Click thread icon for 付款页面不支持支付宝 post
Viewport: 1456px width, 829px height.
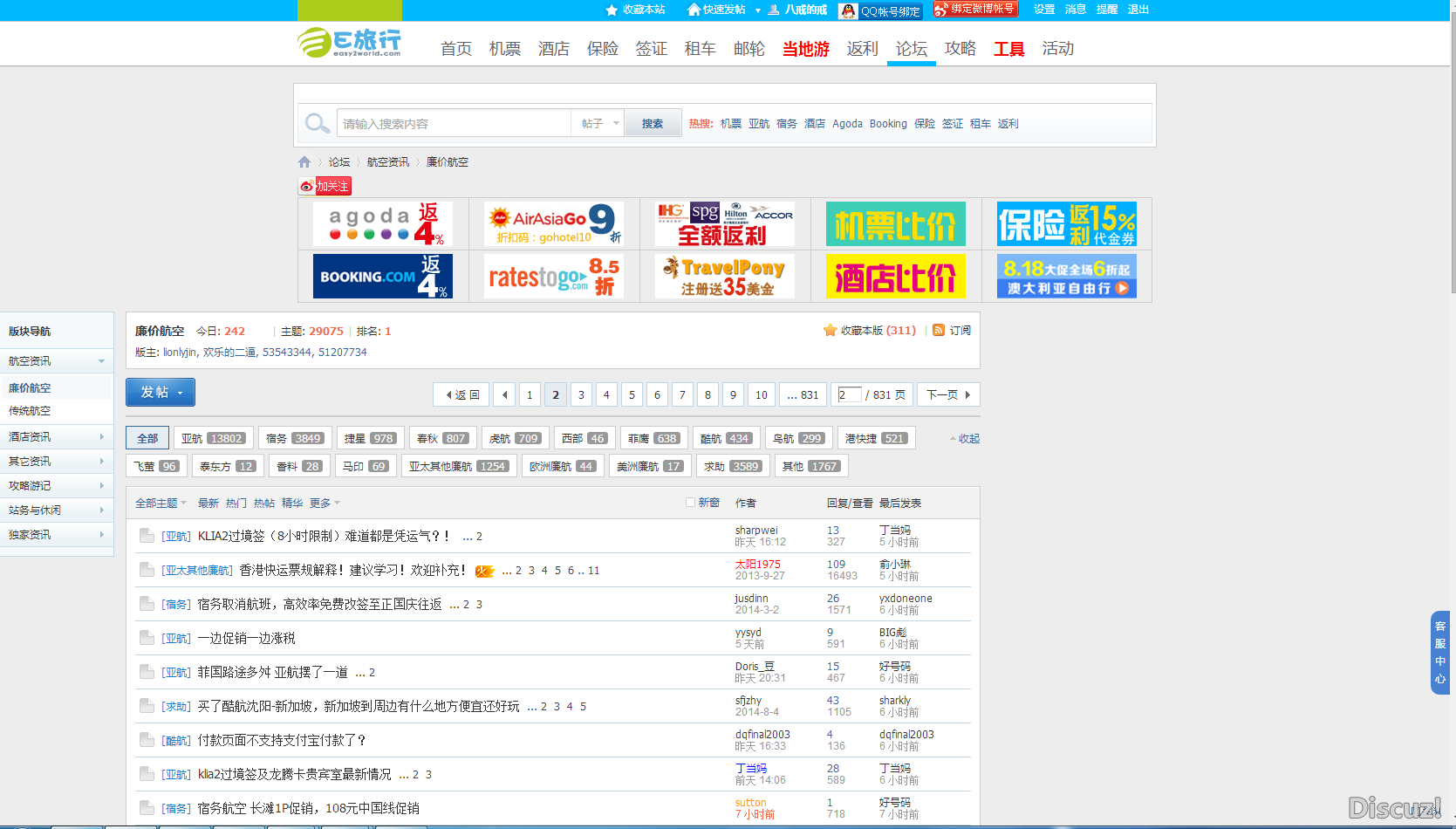[x=147, y=739]
